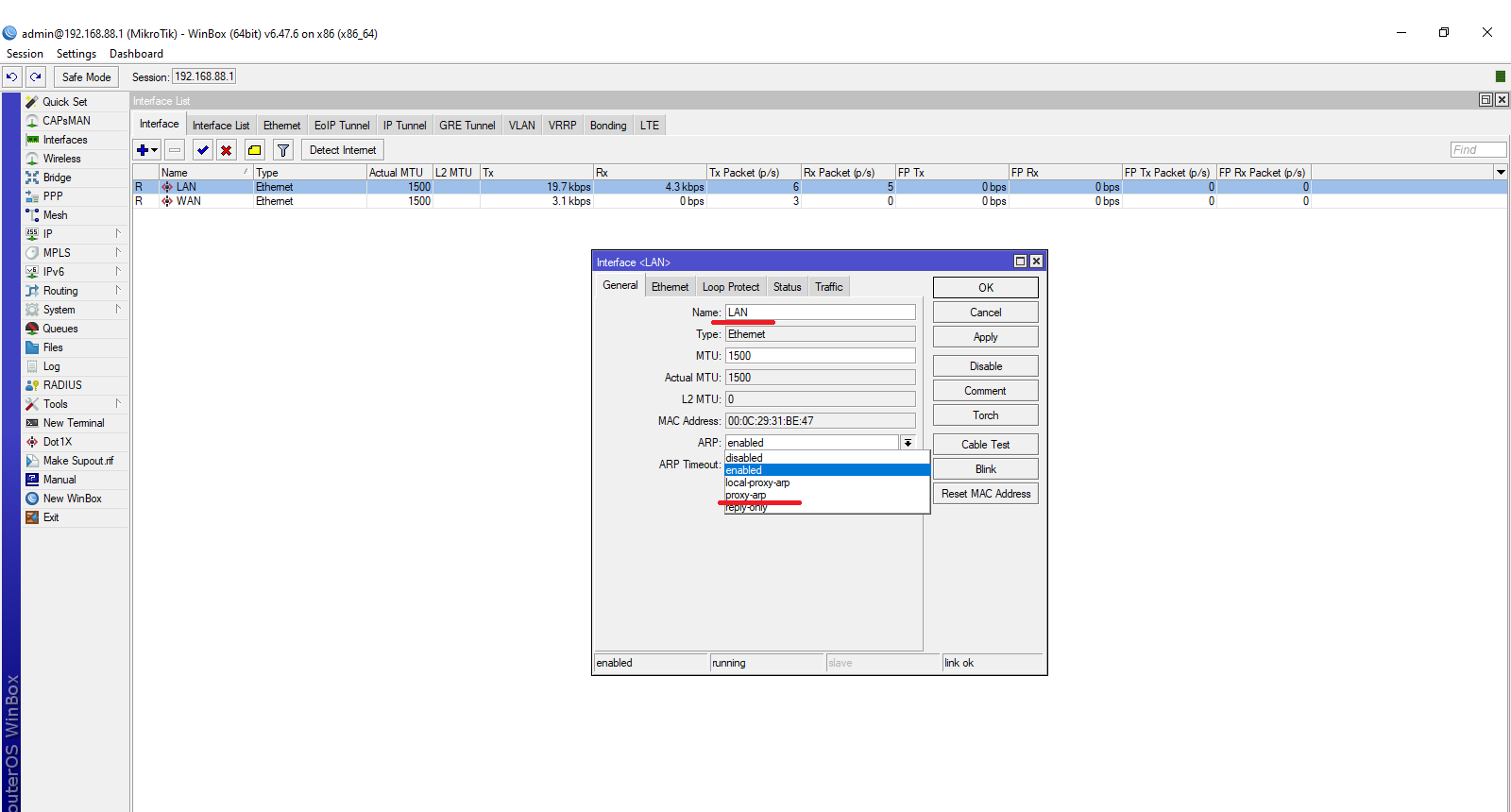Select proxy-arp in ARP list
Image resolution: width=1511 pixels, height=812 pixels.
click(x=746, y=495)
